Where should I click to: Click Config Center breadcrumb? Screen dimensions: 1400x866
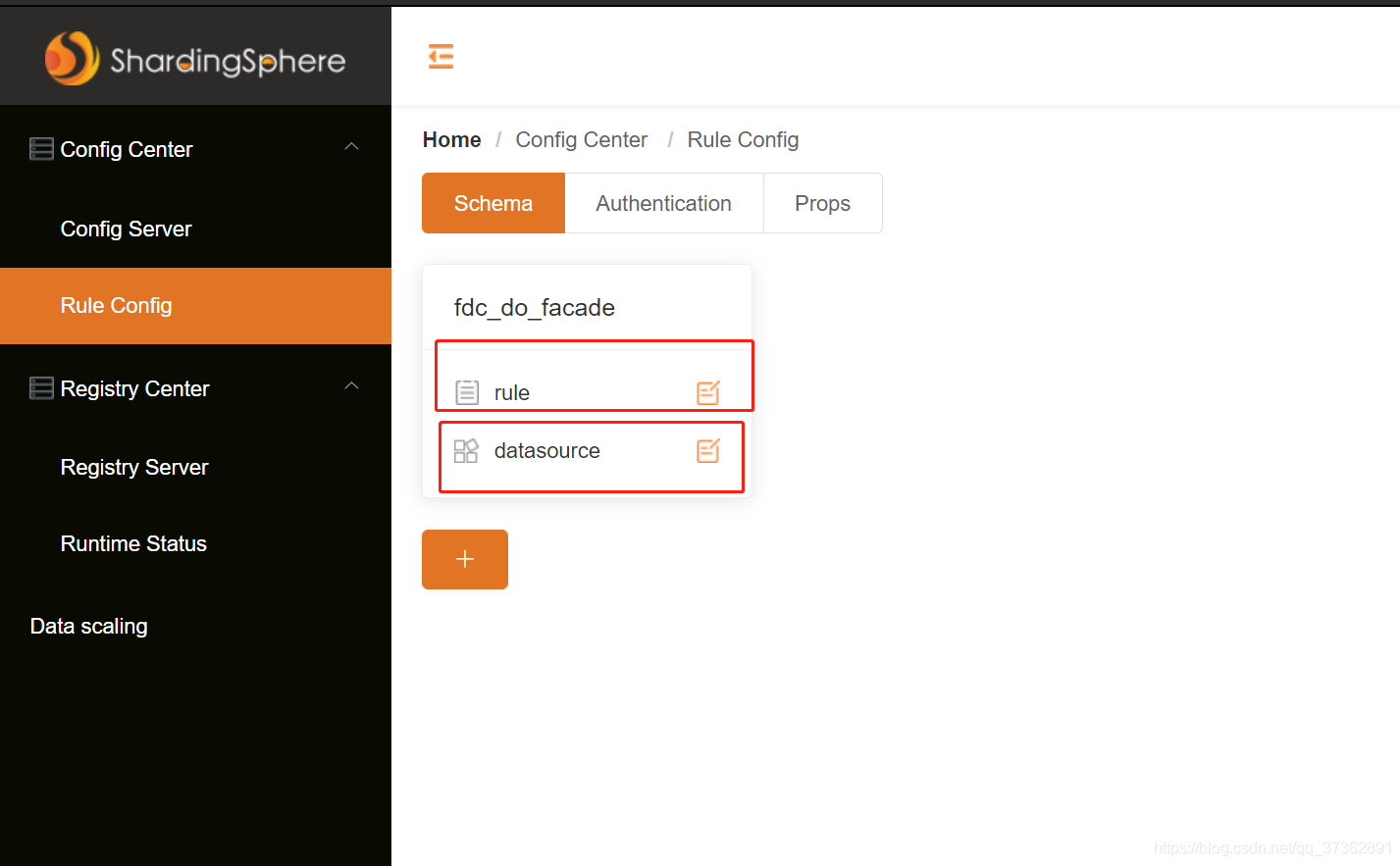tap(582, 139)
